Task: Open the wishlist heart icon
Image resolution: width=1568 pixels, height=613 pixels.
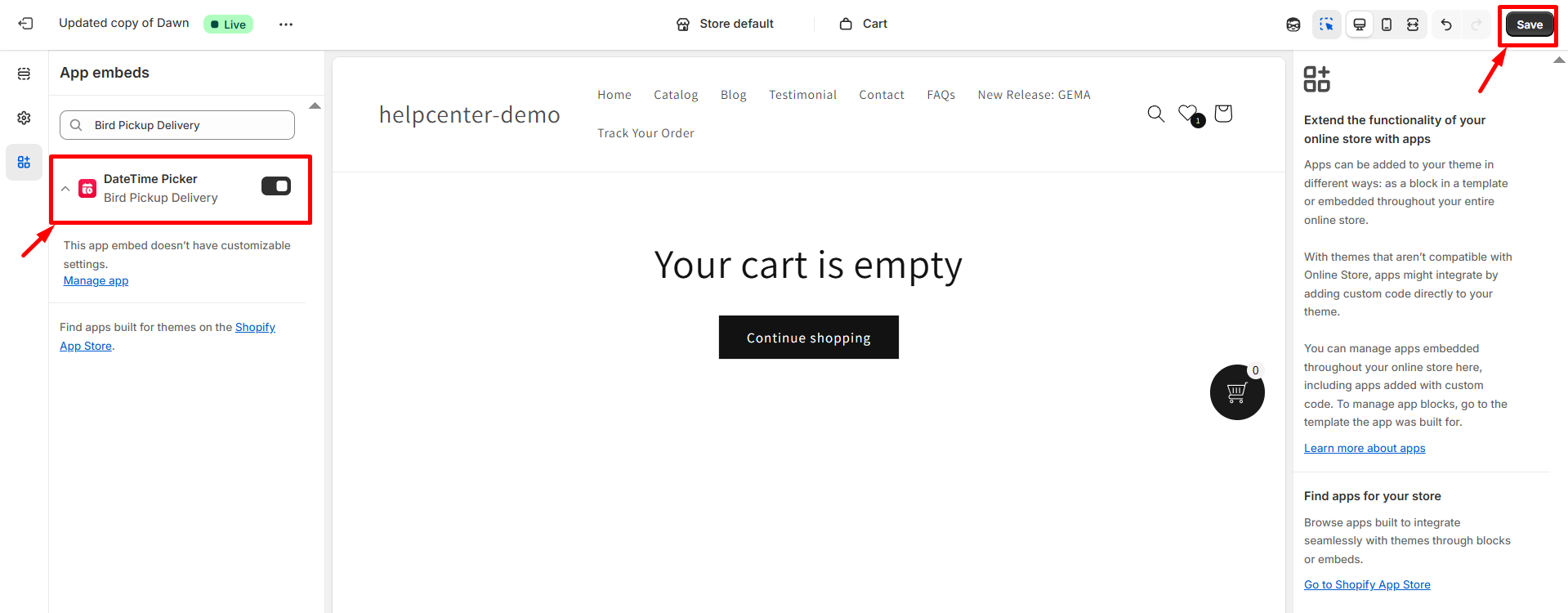Action: [x=1187, y=113]
